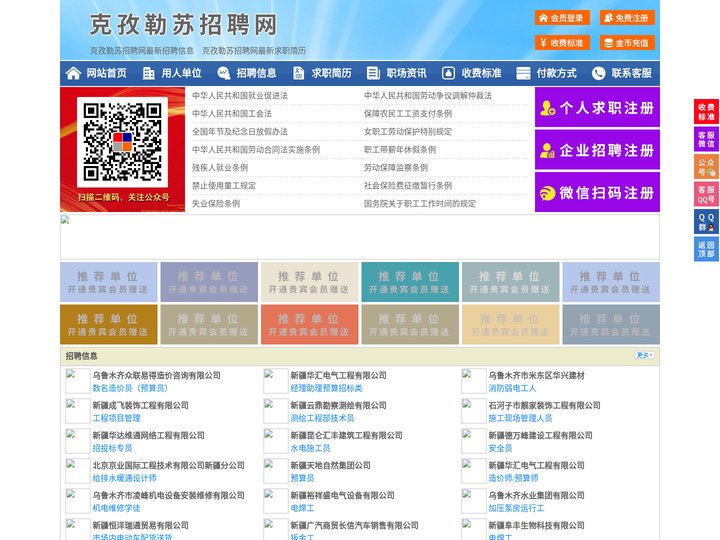The width and height of the screenshot is (720, 540).
Task: Open 女职工劳动保护特别规定 link
Action: click(x=408, y=132)
